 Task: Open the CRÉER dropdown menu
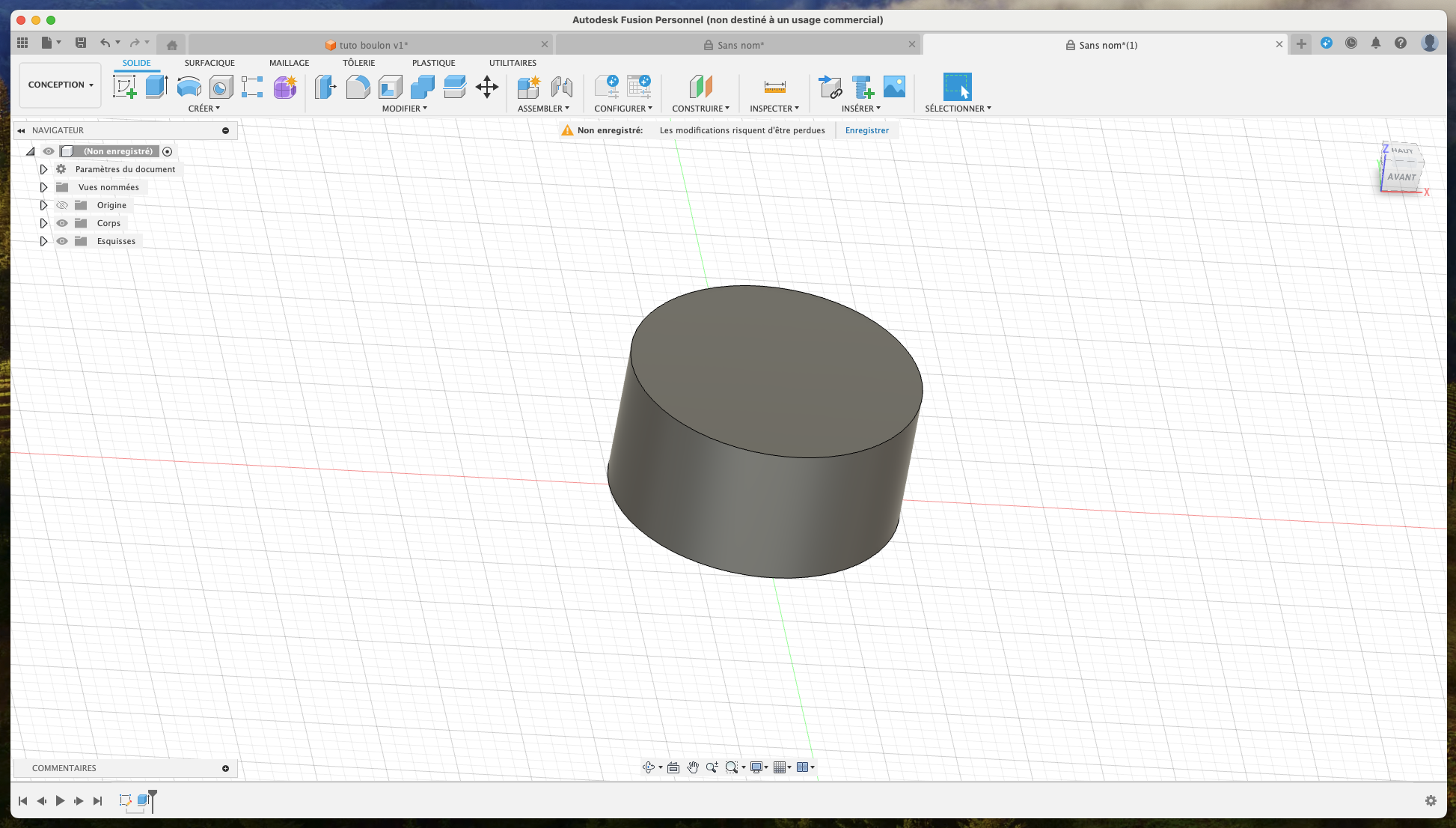click(204, 109)
